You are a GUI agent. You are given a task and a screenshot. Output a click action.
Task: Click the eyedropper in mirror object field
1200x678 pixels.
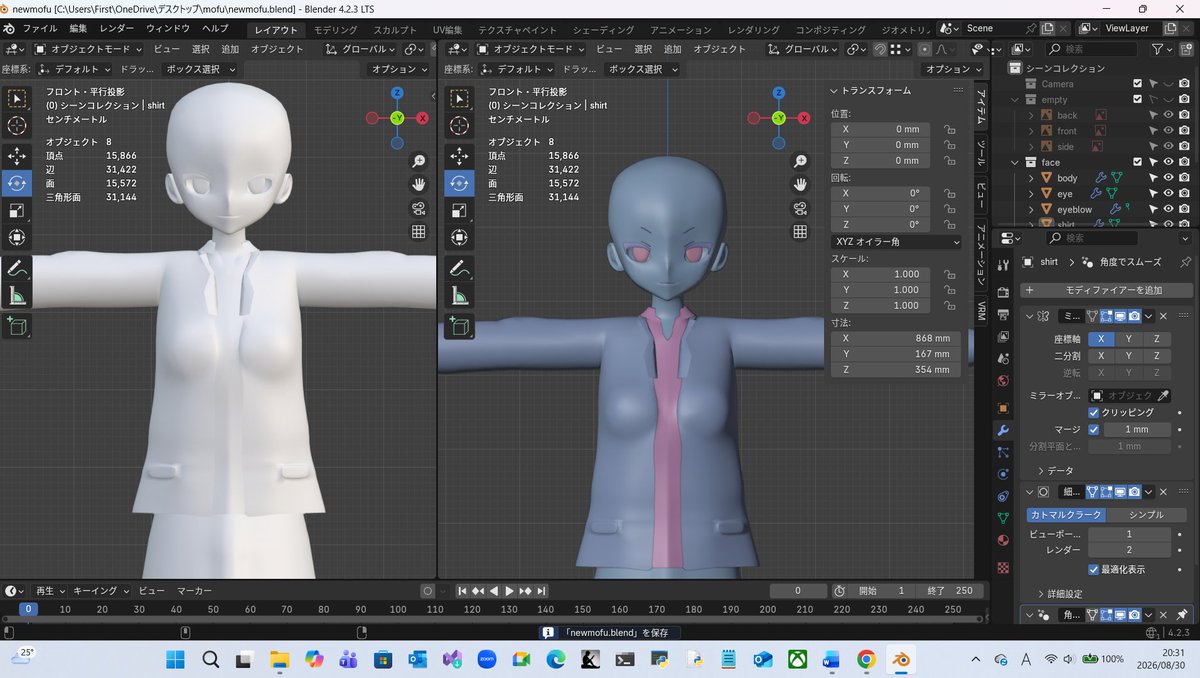(1163, 396)
